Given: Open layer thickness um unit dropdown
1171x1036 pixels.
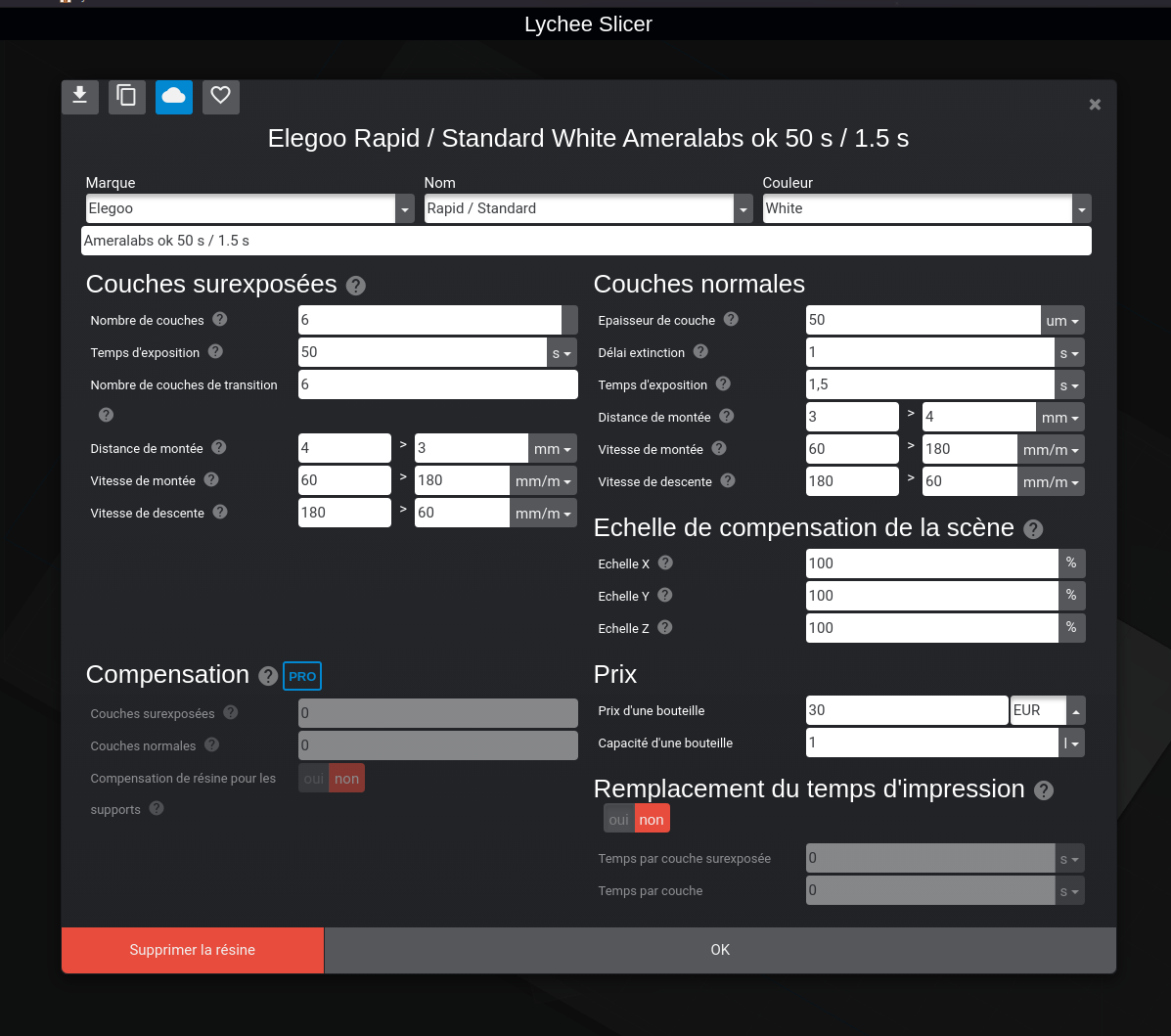Looking at the screenshot, I should click(x=1062, y=321).
